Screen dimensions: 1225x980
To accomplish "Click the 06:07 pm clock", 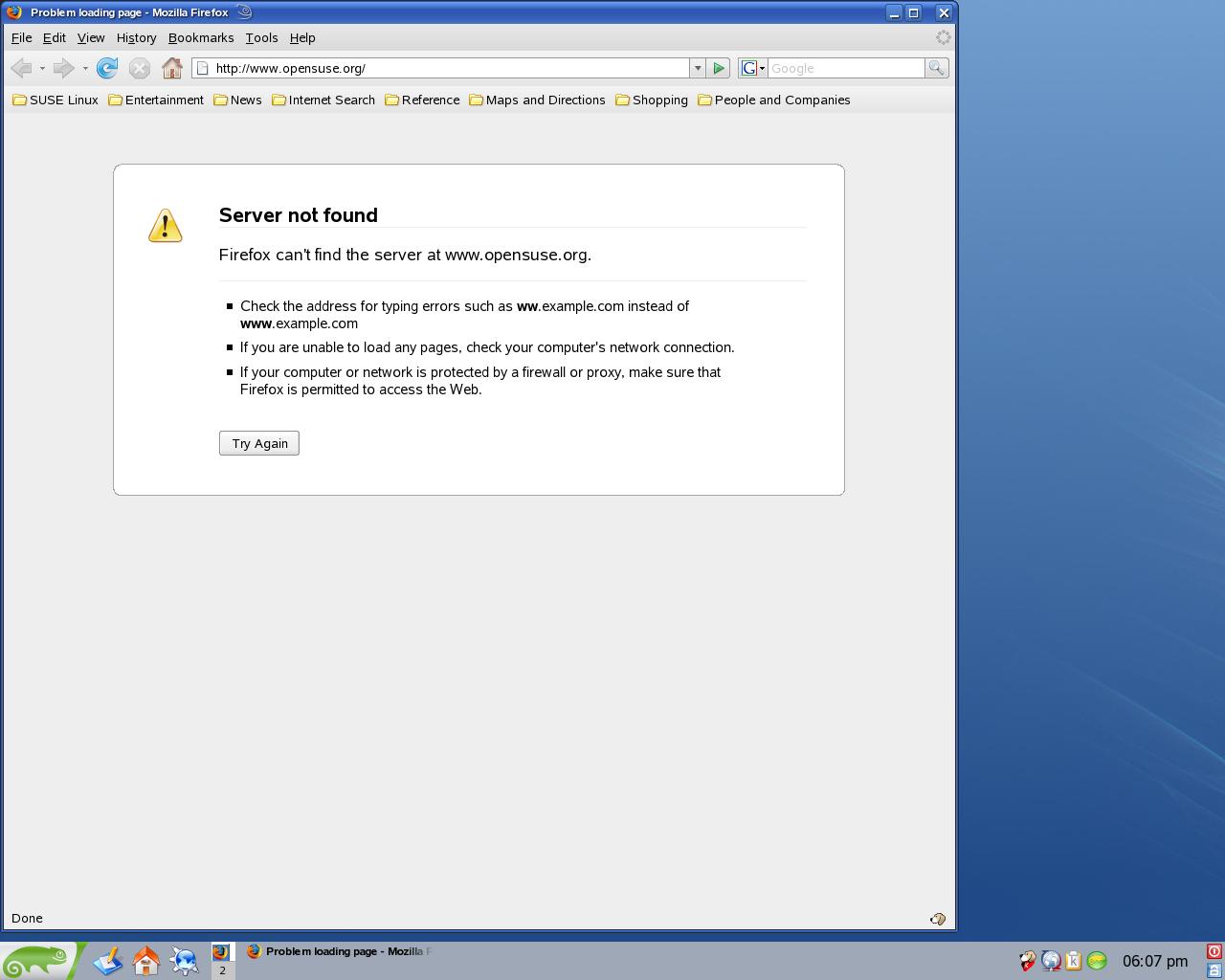I will (x=1154, y=961).
